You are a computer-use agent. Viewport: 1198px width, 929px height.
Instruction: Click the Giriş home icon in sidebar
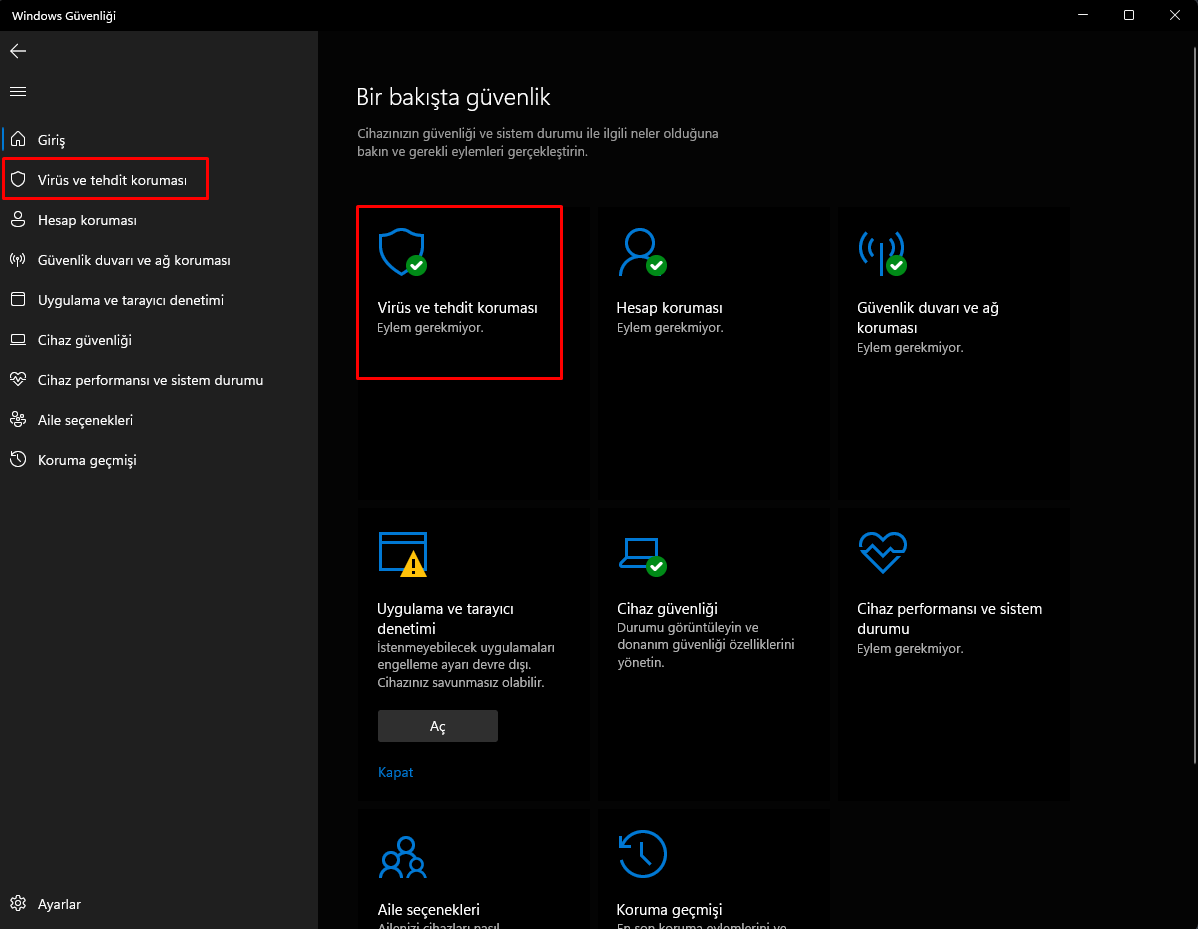click(x=18, y=140)
